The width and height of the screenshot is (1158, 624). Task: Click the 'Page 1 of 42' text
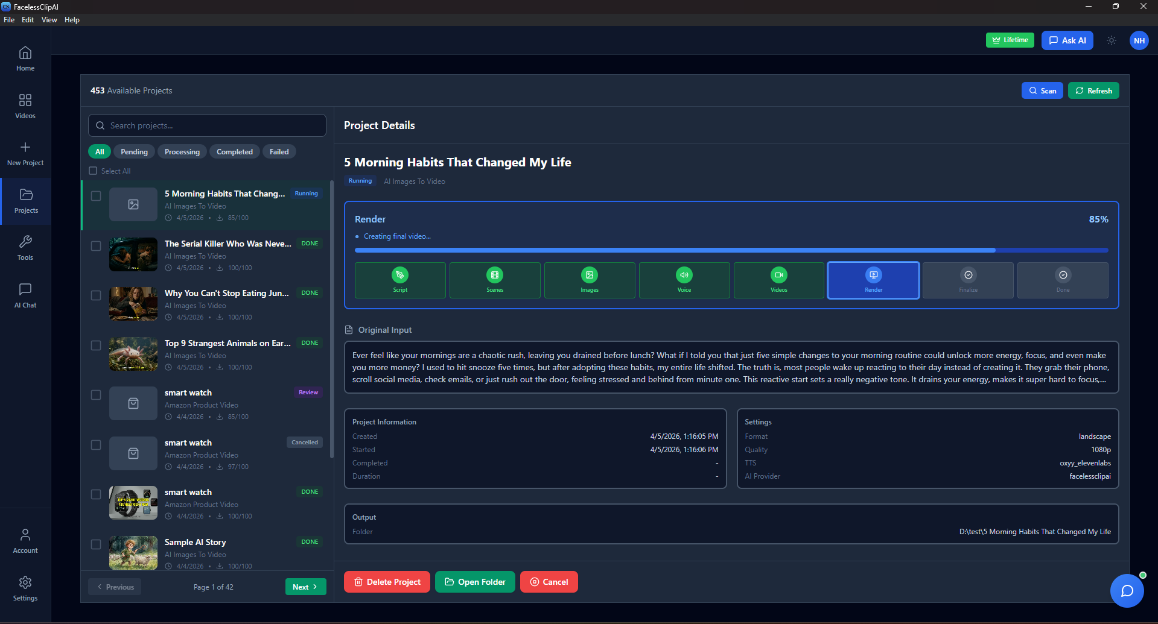coord(213,587)
